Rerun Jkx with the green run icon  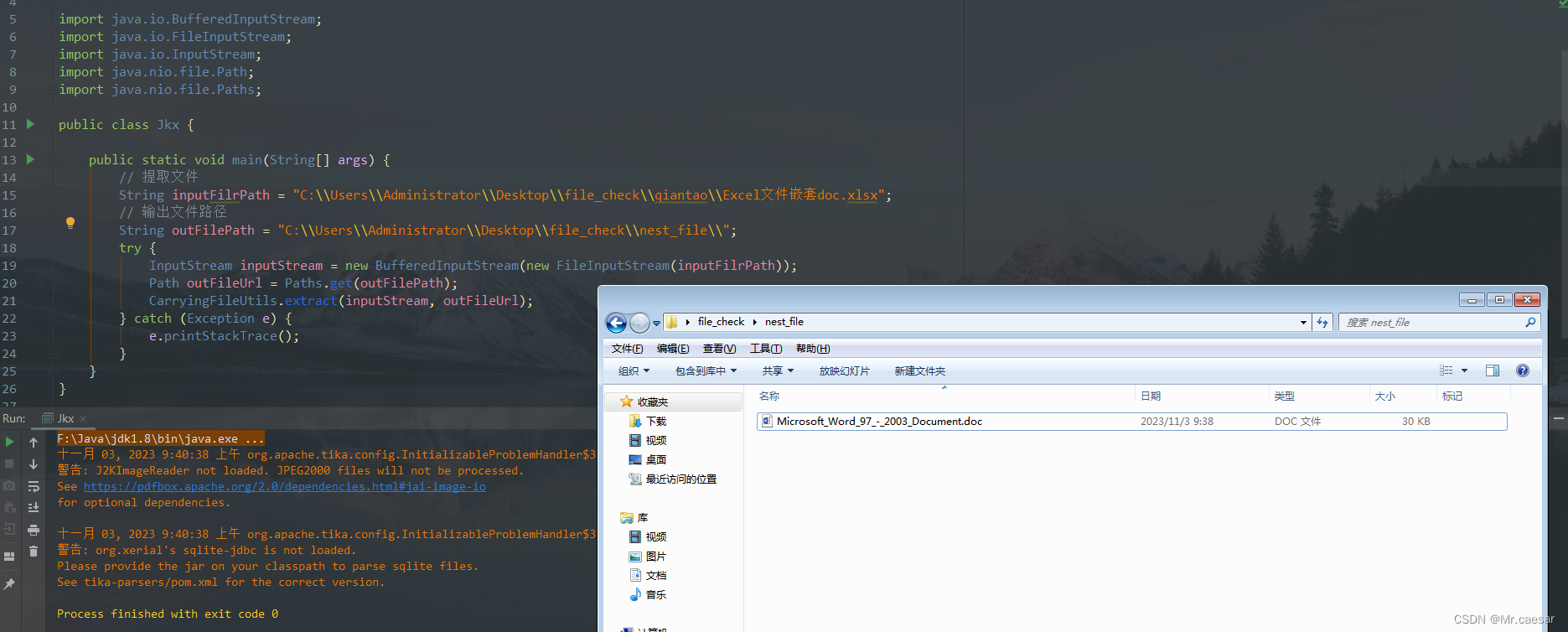coord(9,442)
